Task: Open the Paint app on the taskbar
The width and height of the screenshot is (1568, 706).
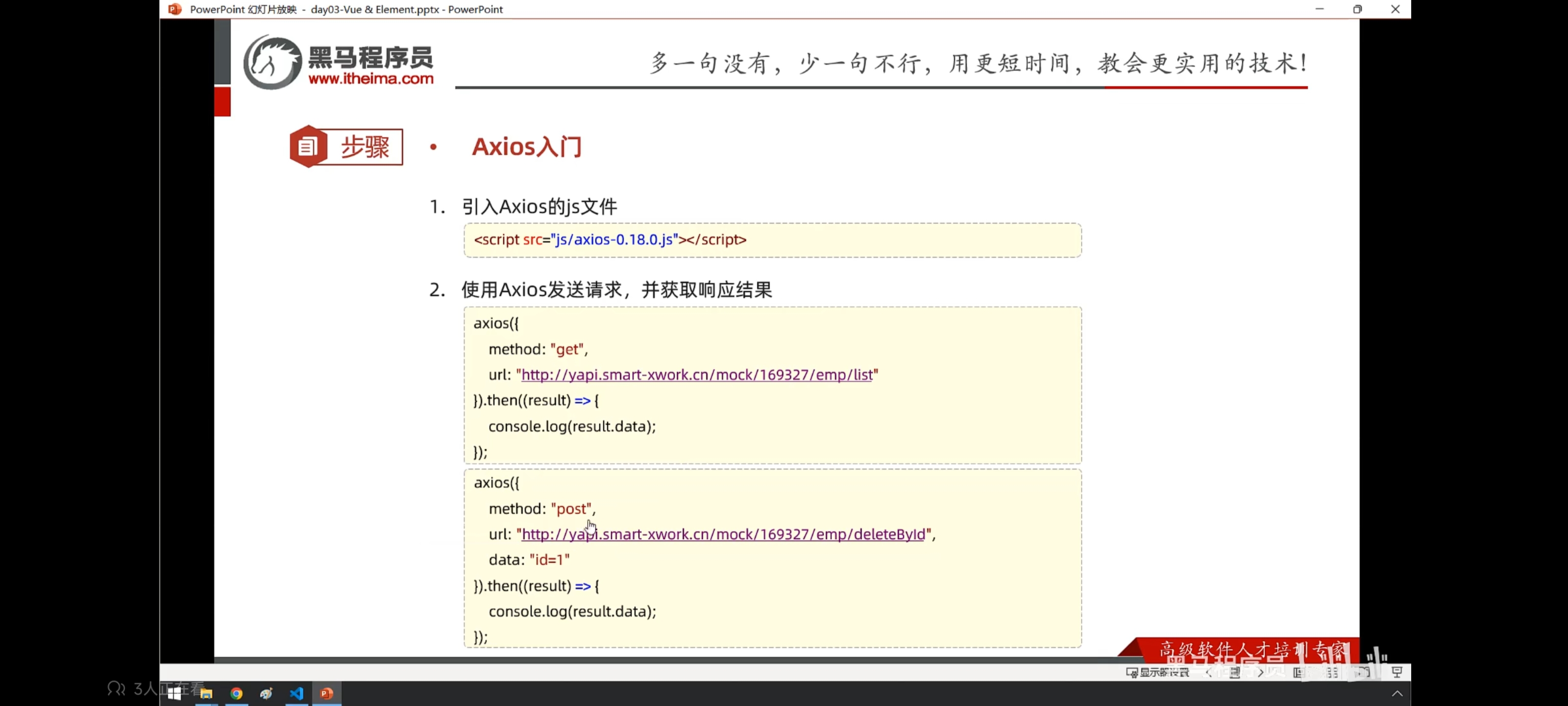Action: (266, 693)
